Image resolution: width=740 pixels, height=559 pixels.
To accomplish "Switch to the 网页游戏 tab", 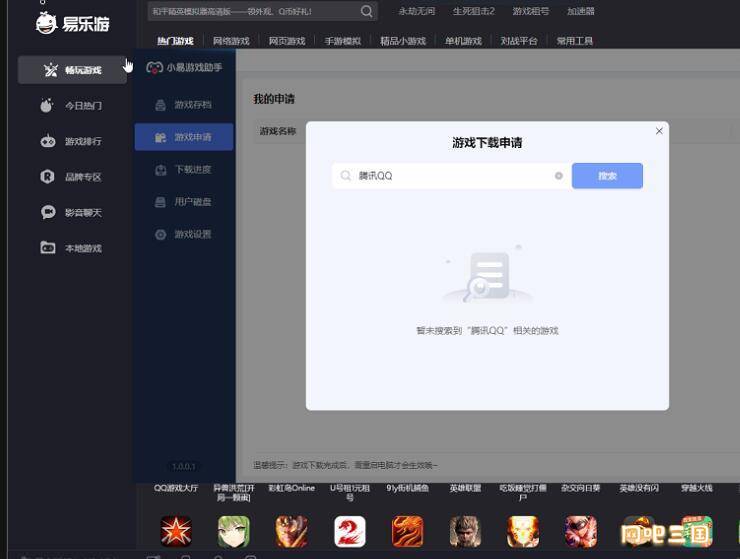I will click(287, 41).
